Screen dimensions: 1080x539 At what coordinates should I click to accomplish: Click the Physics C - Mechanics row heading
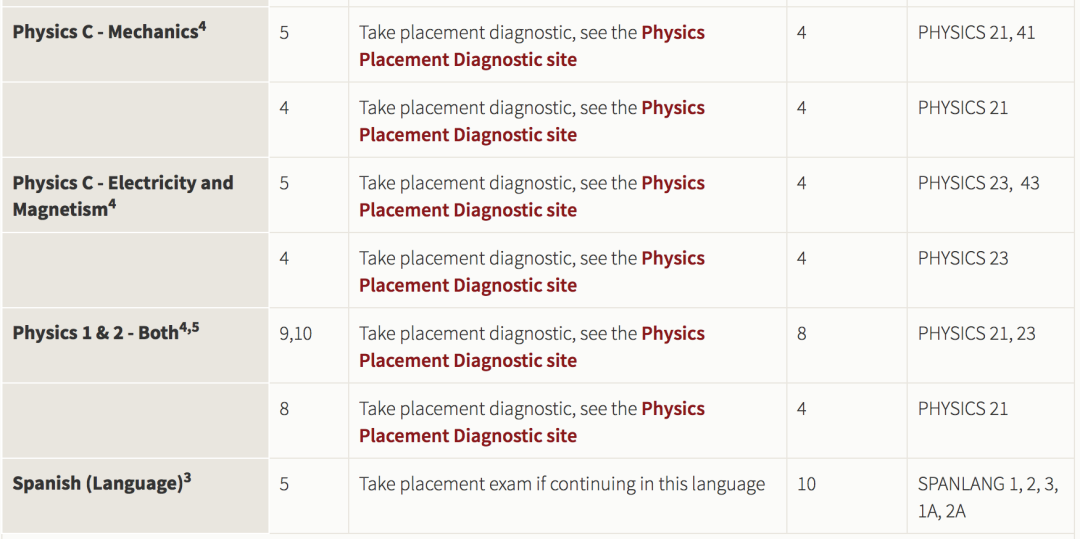point(104,32)
